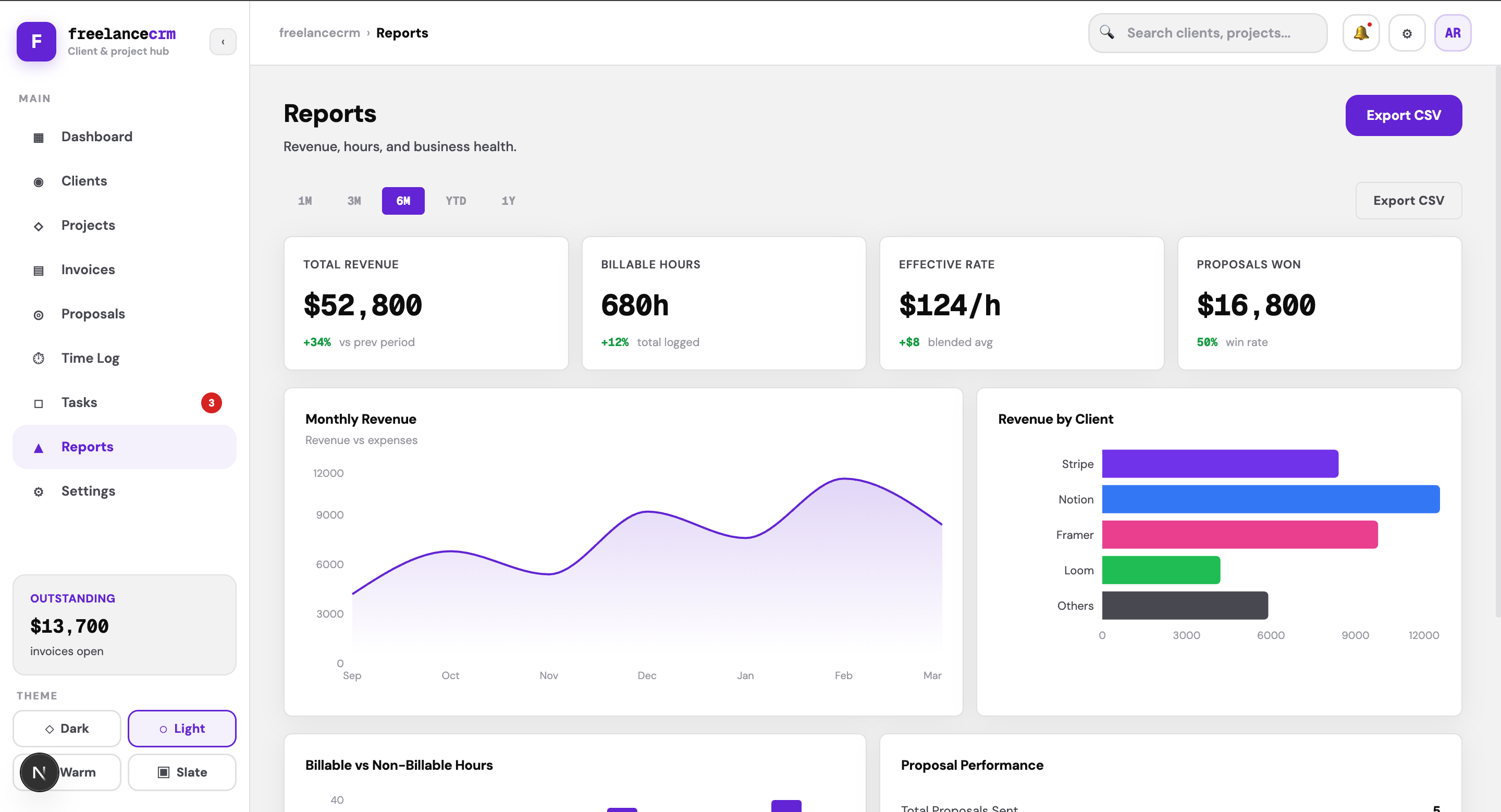This screenshot has width=1501, height=812.
Task: Open notifications via the bell icon
Action: pyautogui.click(x=1361, y=33)
